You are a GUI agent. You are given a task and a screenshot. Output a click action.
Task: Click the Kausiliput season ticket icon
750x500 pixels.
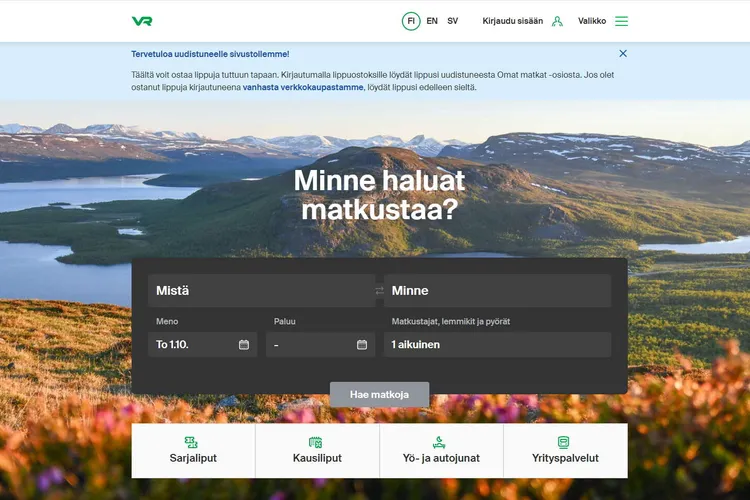click(x=316, y=442)
